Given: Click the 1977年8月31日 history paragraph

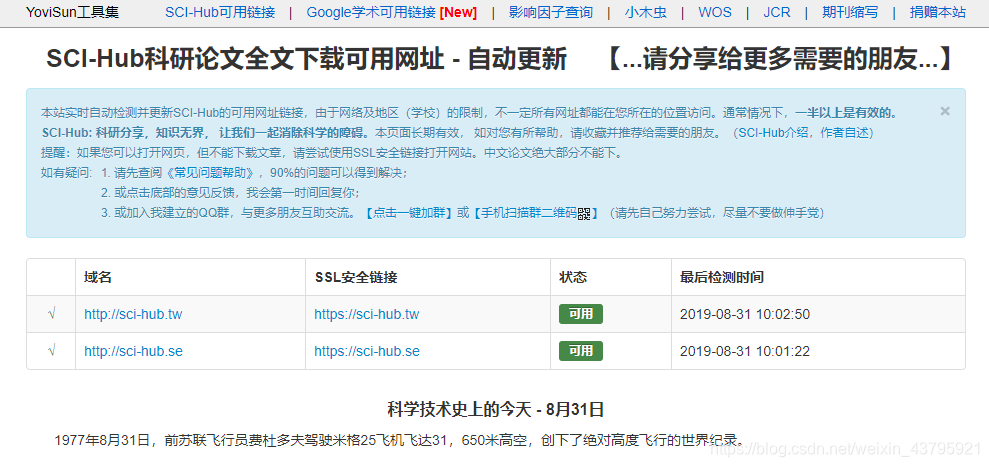Looking at the screenshot, I should tap(401, 440).
